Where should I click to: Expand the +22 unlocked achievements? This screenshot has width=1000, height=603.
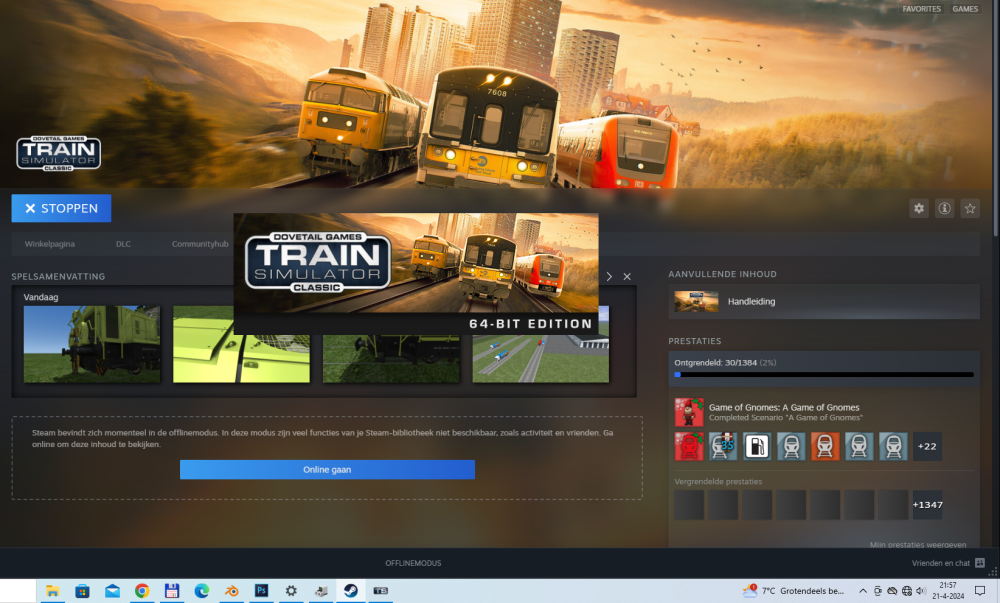(927, 446)
